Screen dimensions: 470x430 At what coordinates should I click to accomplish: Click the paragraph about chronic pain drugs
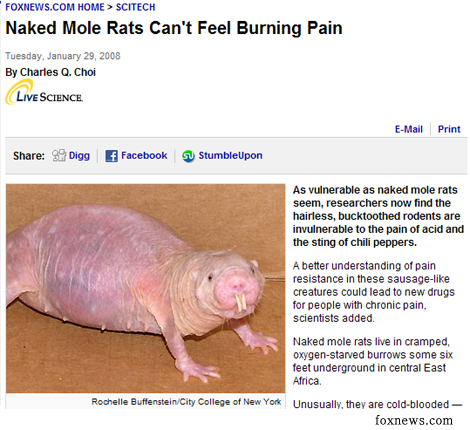(374, 292)
